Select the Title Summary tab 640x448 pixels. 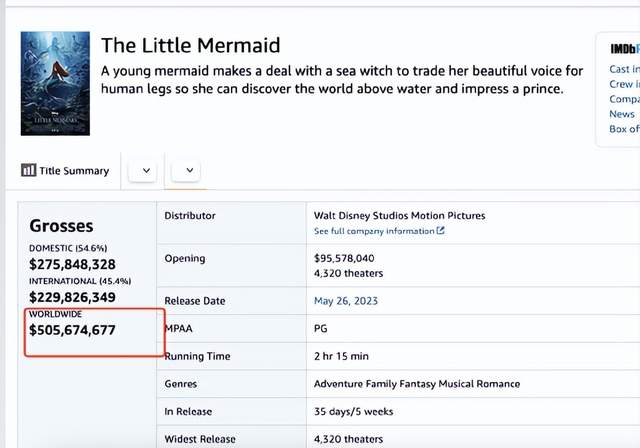coord(65,171)
